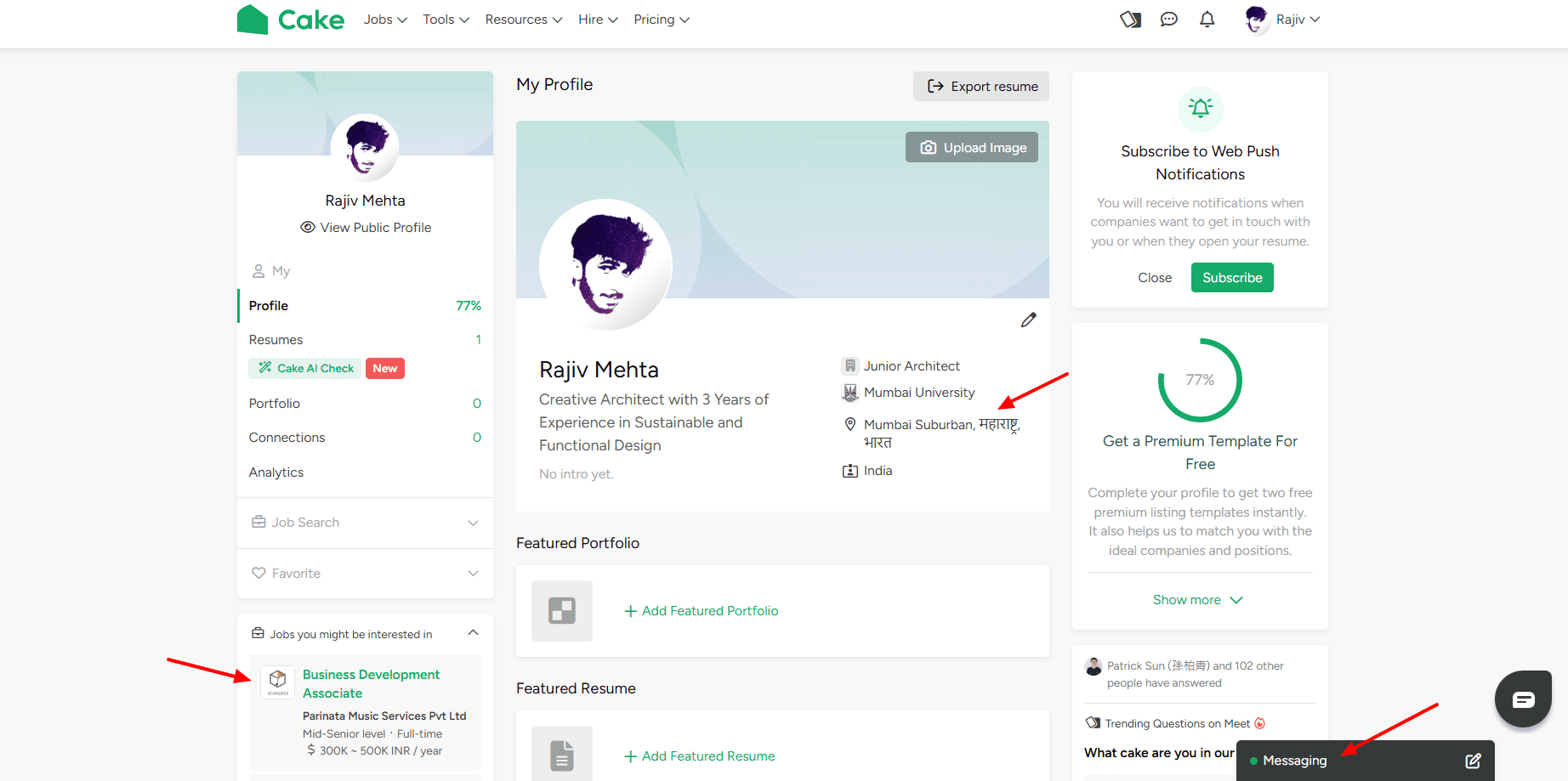Image resolution: width=1568 pixels, height=781 pixels.
Task: Click the 77% profile completion circle
Action: pos(1200,380)
